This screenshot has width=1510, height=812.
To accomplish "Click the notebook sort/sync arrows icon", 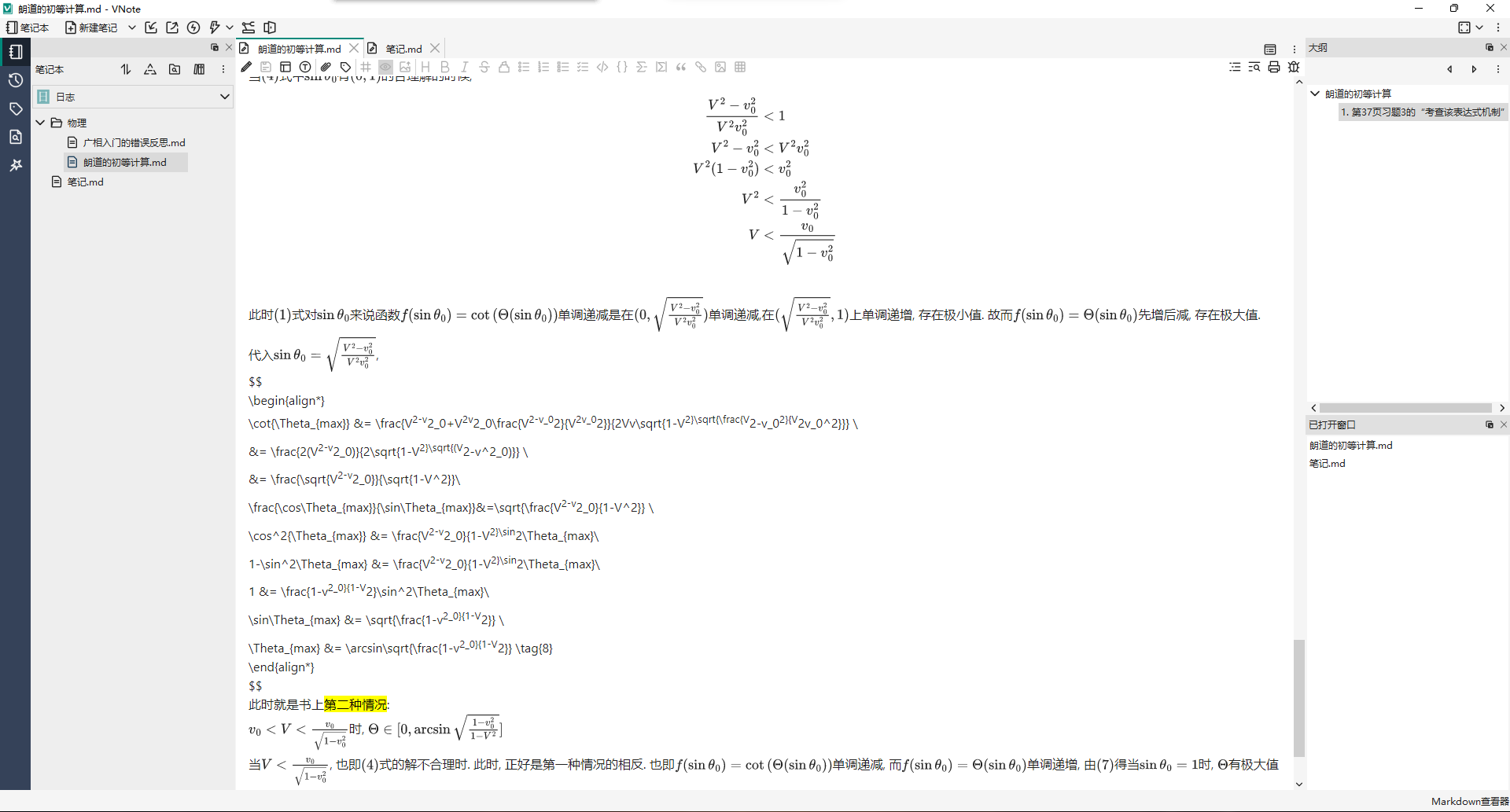I will 126,69.
